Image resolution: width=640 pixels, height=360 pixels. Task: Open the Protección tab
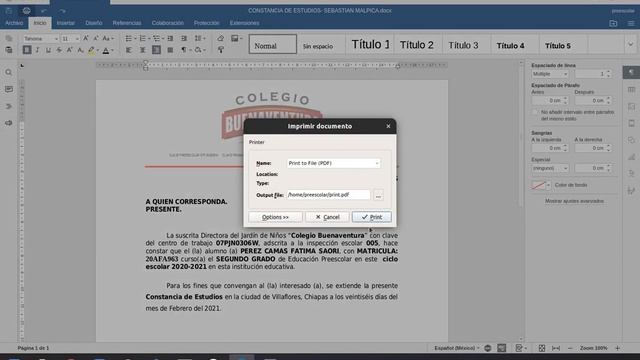click(x=207, y=23)
